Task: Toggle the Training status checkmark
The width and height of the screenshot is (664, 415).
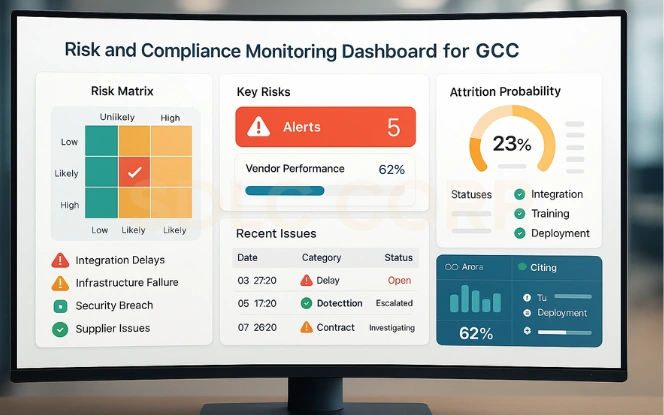Action: [x=519, y=213]
